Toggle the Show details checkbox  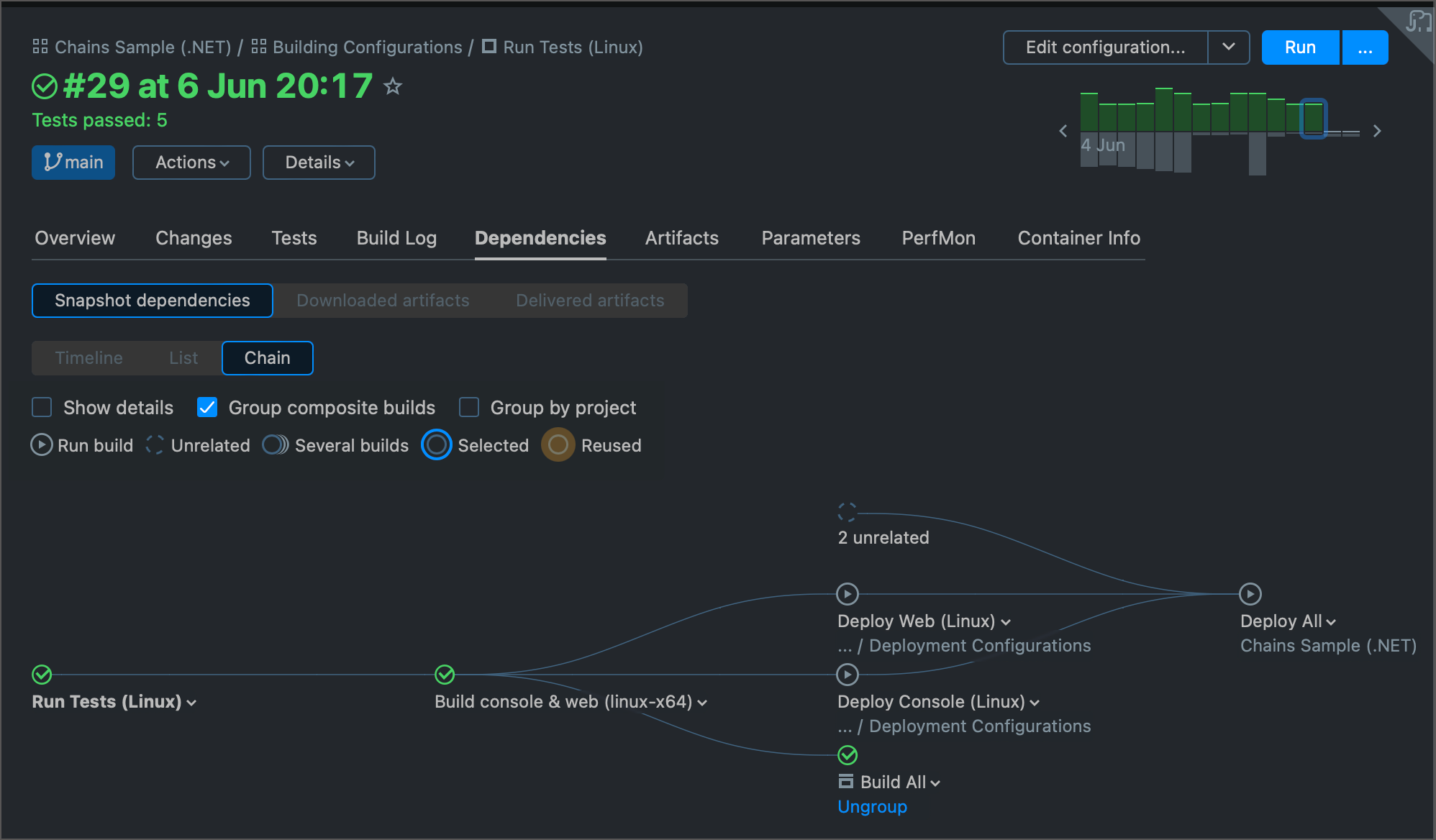coord(42,407)
